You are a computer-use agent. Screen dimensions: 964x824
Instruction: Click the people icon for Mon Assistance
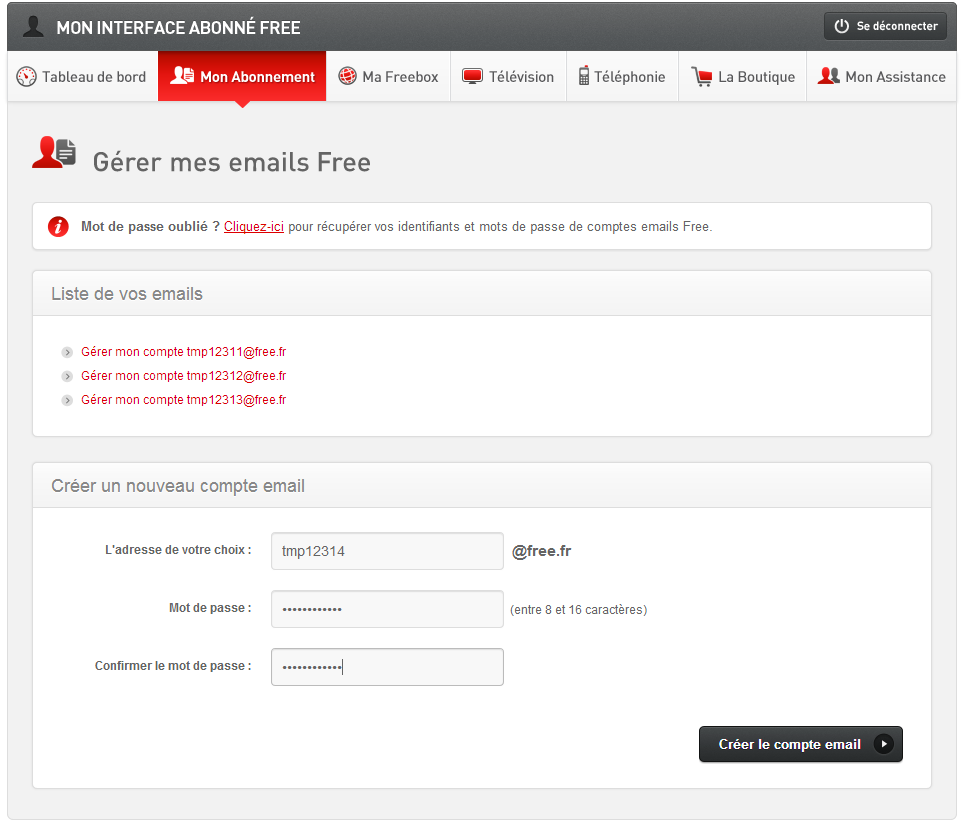click(x=828, y=77)
